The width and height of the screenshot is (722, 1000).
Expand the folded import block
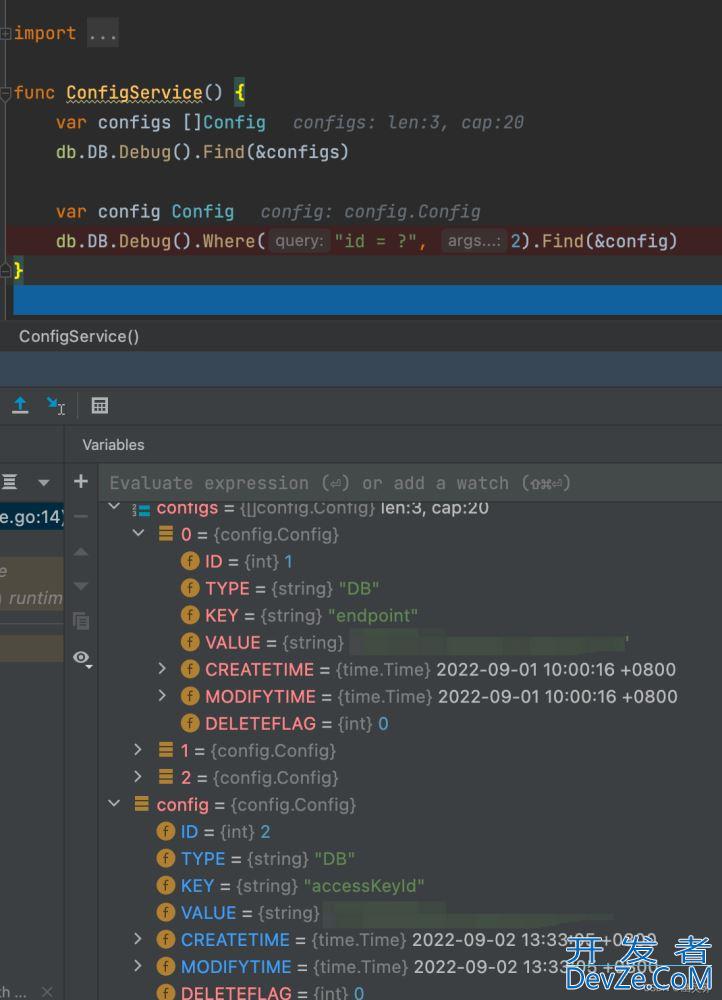click(103, 33)
